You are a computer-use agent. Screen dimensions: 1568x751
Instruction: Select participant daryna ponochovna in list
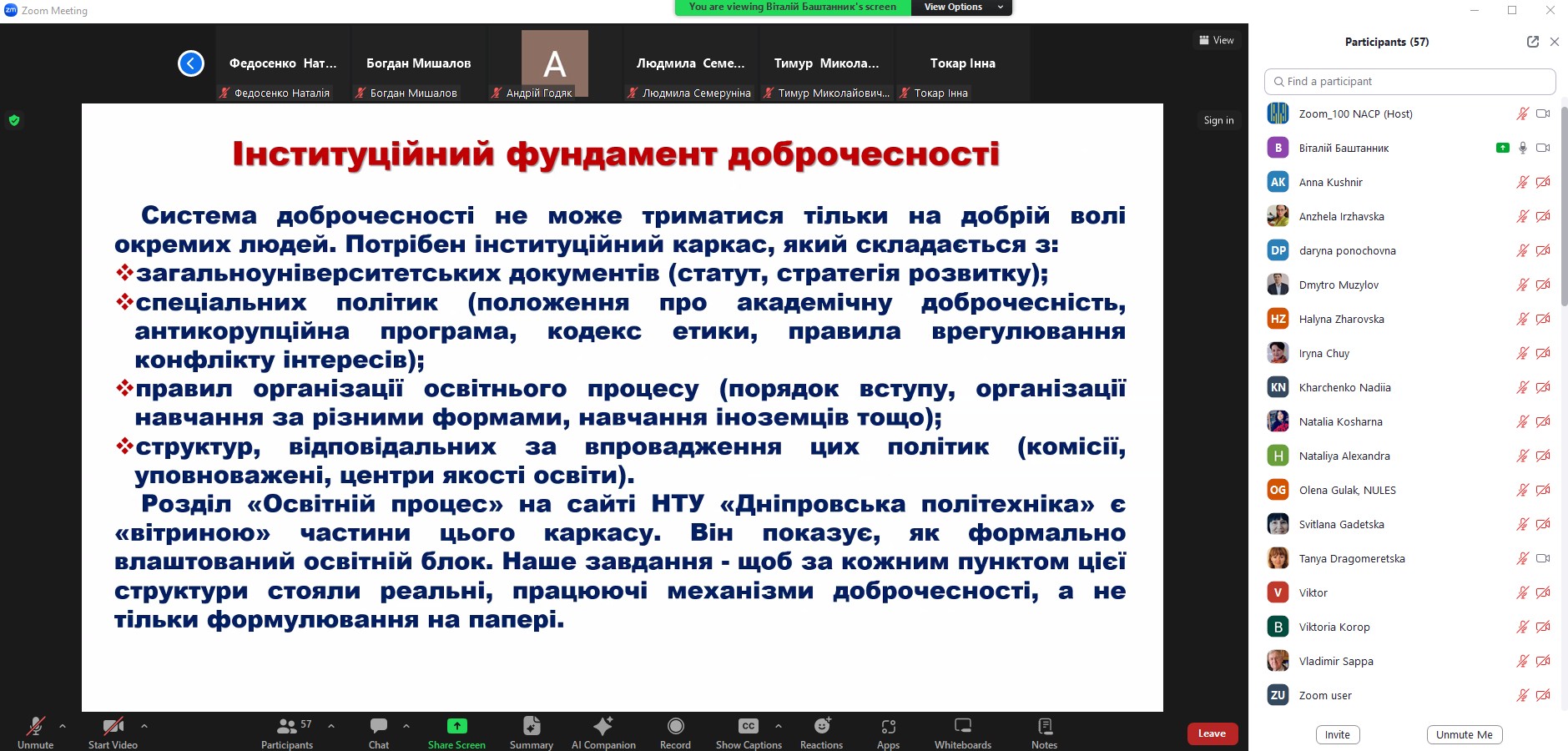(x=1410, y=250)
